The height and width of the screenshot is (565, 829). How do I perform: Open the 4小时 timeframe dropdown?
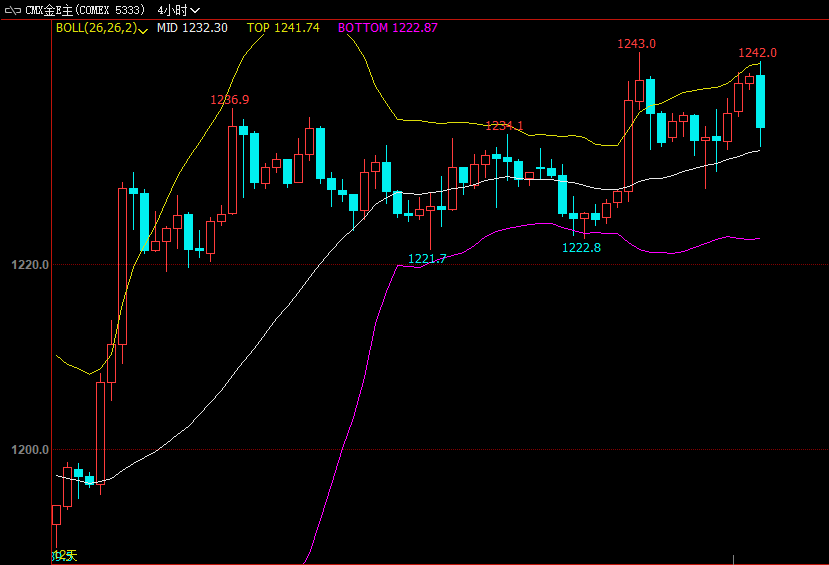[179, 10]
